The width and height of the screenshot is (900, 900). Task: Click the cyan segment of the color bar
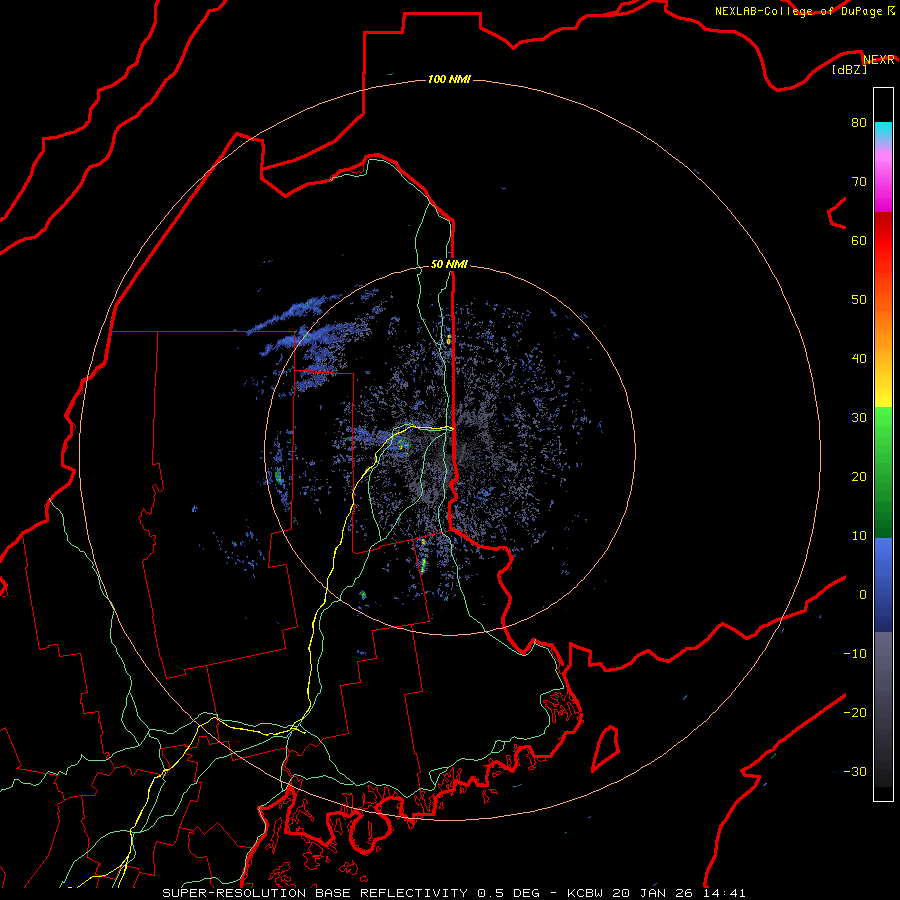[x=883, y=131]
